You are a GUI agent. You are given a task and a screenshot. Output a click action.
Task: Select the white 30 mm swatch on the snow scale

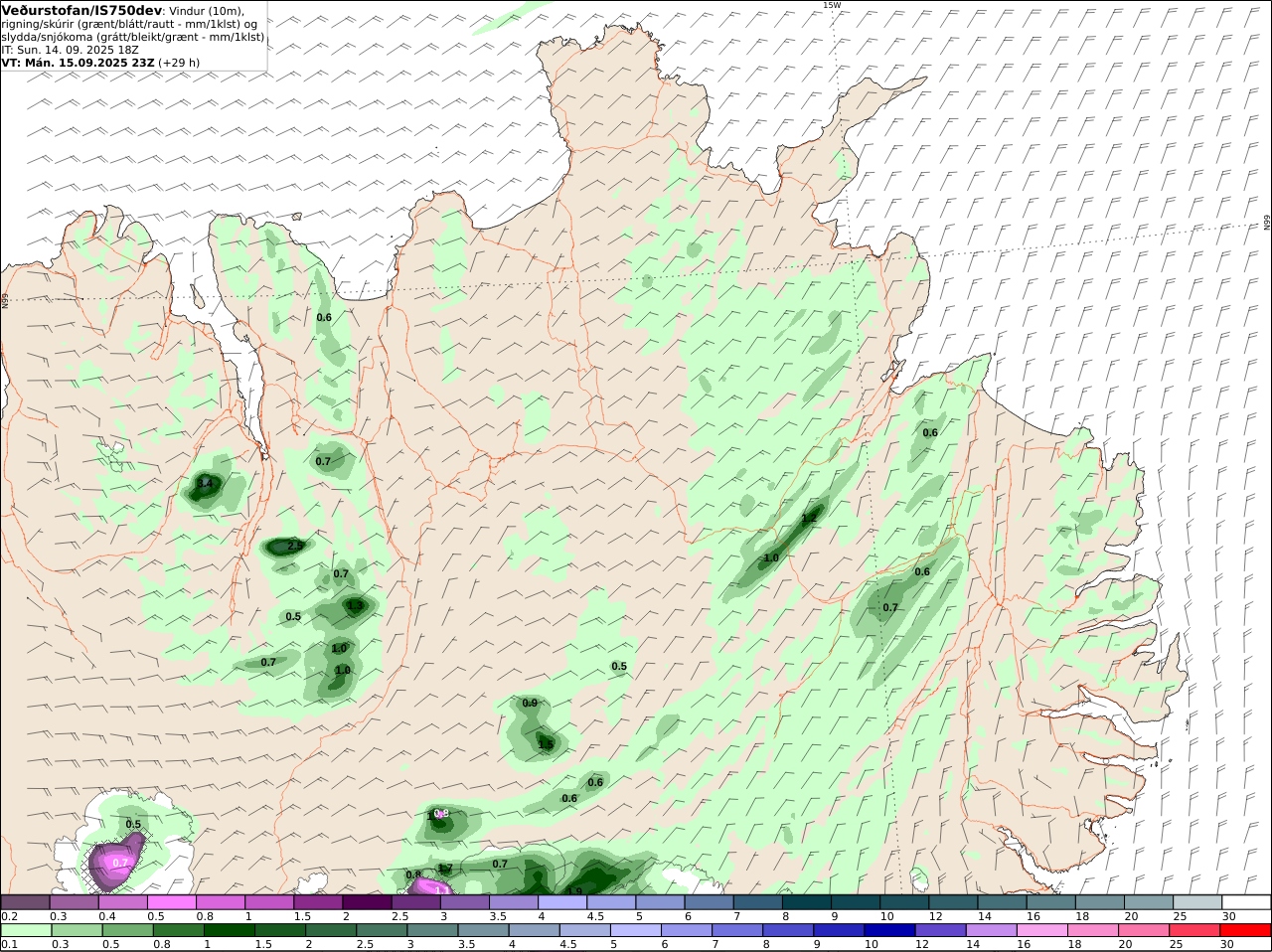click(1247, 902)
